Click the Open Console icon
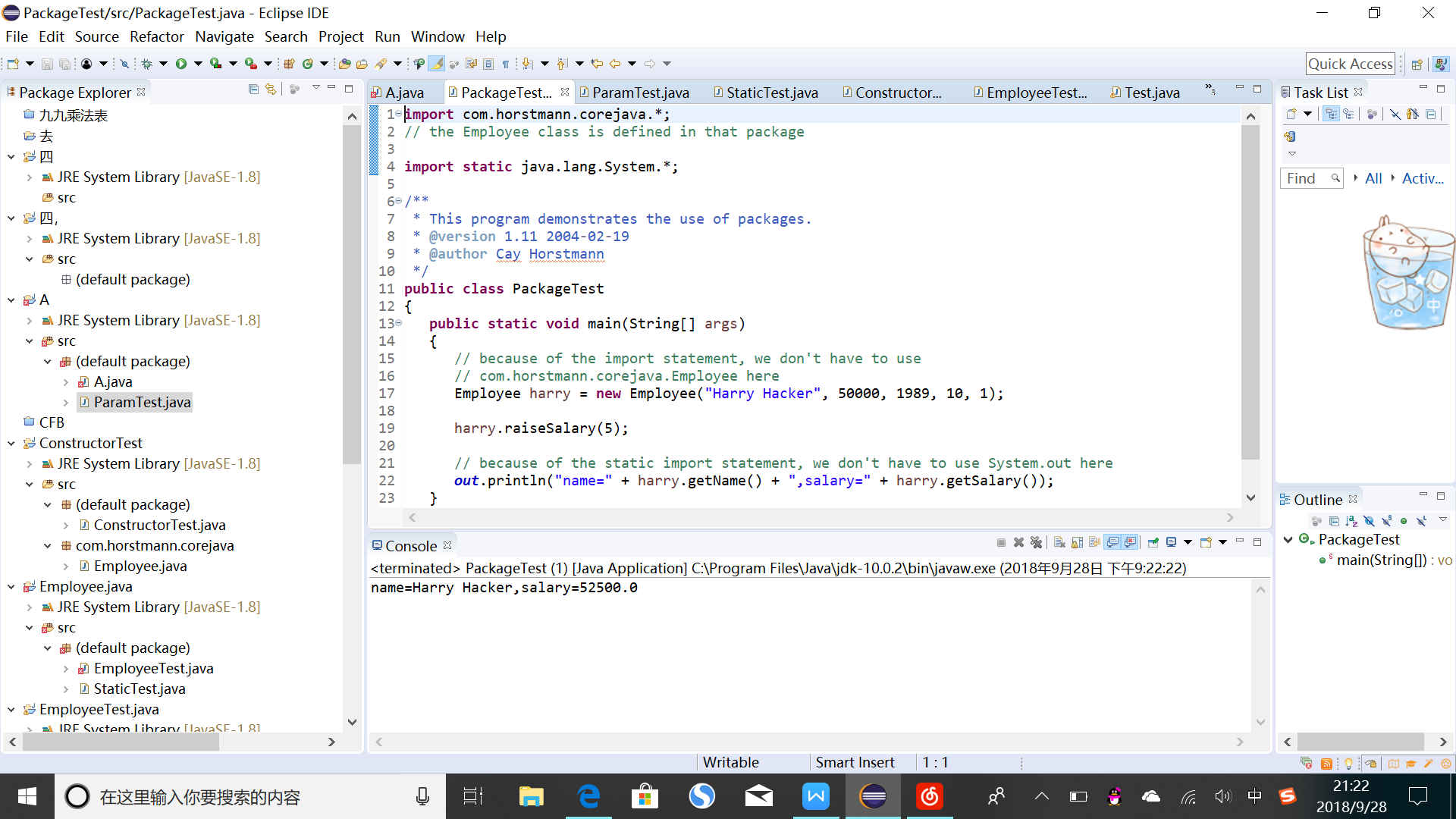This screenshot has height=819, width=1456. click(x=1206, y=542)
